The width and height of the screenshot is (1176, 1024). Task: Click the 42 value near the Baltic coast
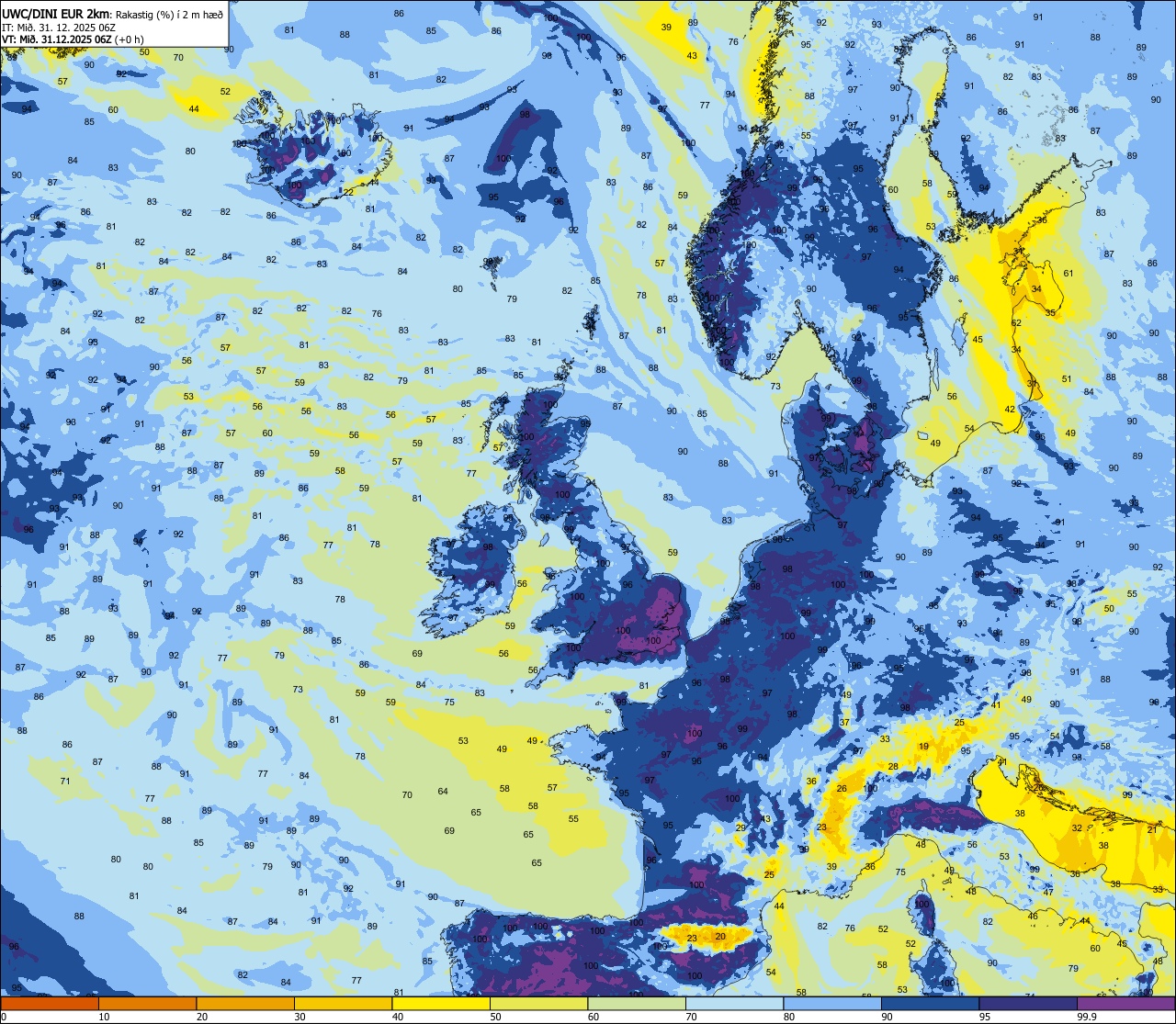[1010, 410]
